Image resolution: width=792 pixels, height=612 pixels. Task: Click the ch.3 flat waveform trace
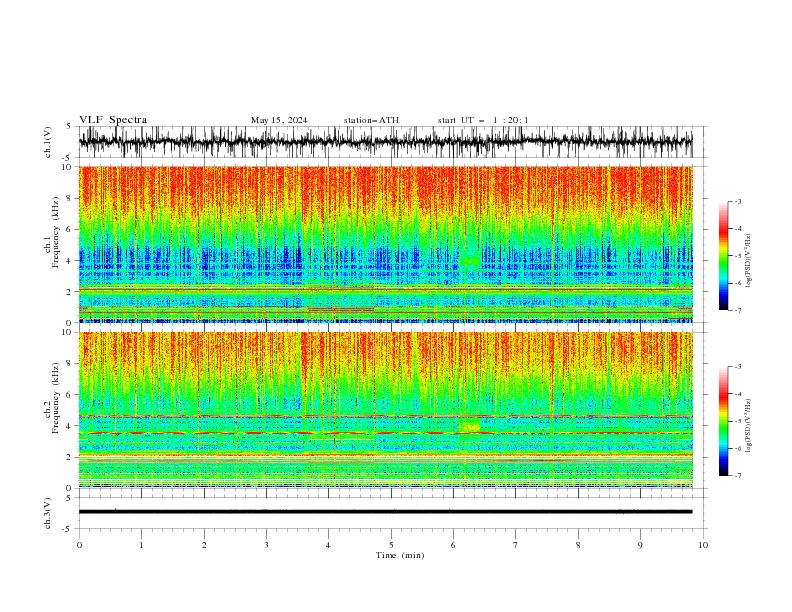point(385,512)
